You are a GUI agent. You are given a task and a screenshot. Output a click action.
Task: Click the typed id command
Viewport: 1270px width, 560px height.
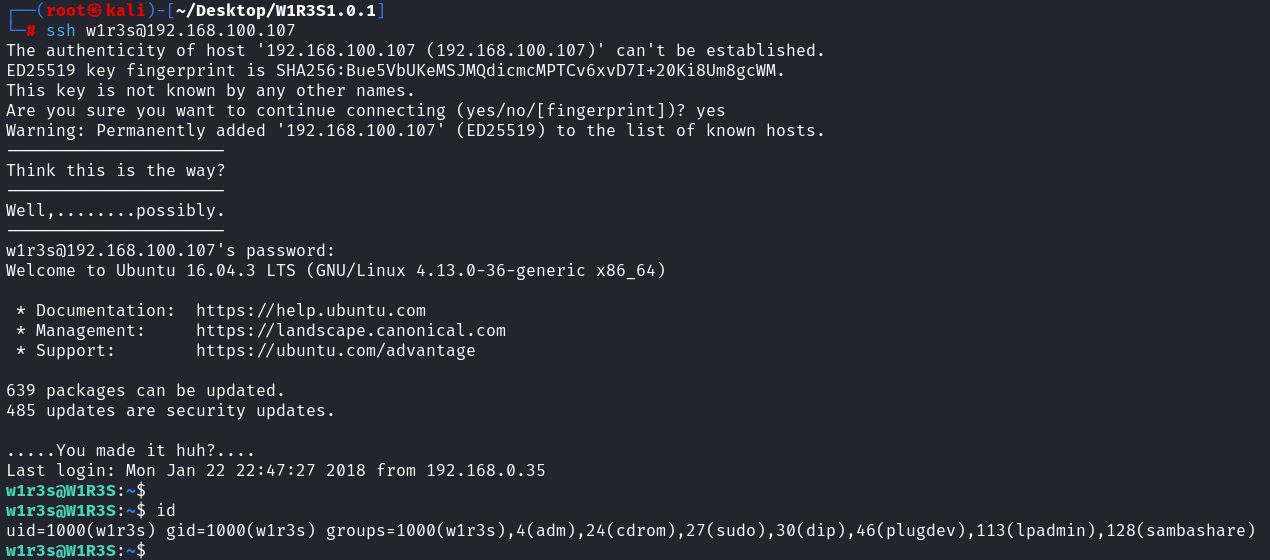[x=166, y=511]
